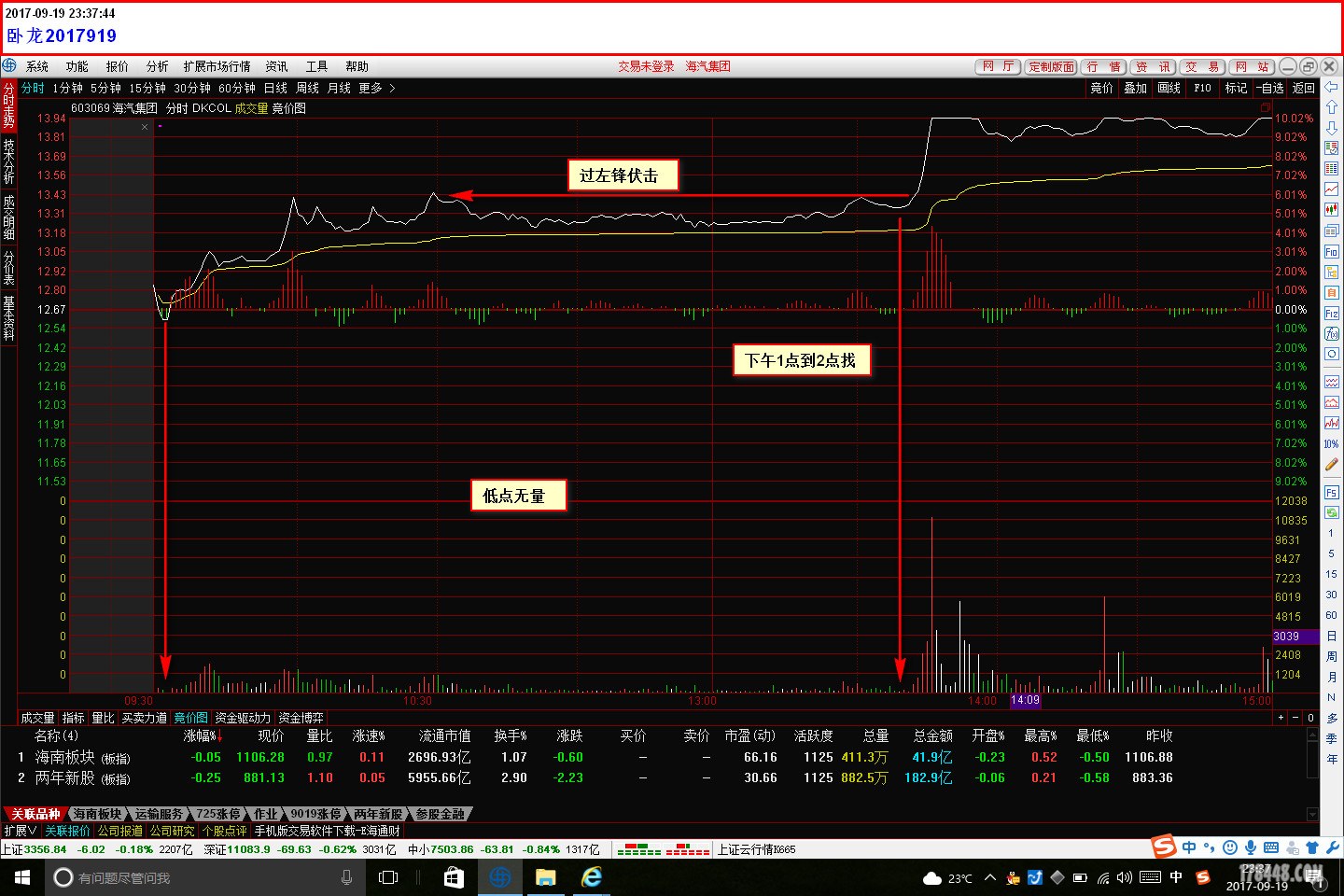Open Task View on the taskbar

point(388,877)
